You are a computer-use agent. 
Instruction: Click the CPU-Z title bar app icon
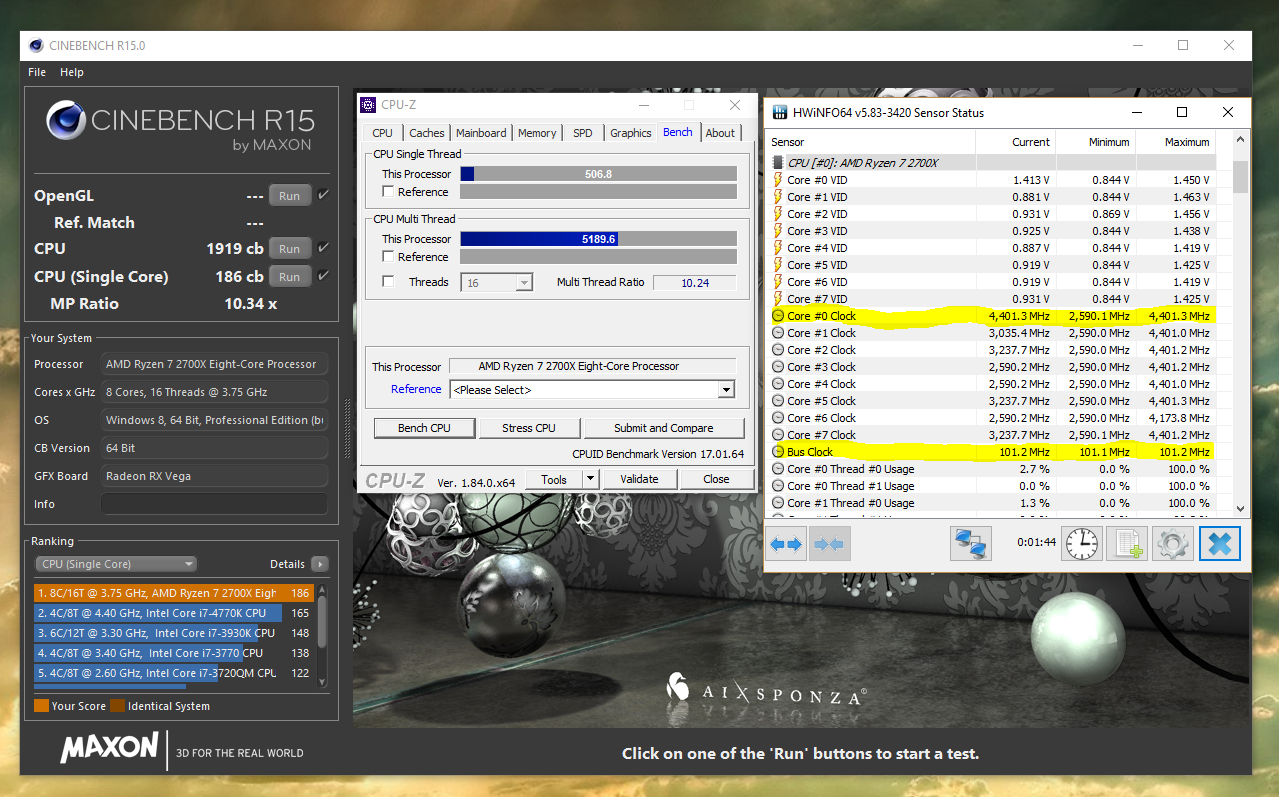369,104
